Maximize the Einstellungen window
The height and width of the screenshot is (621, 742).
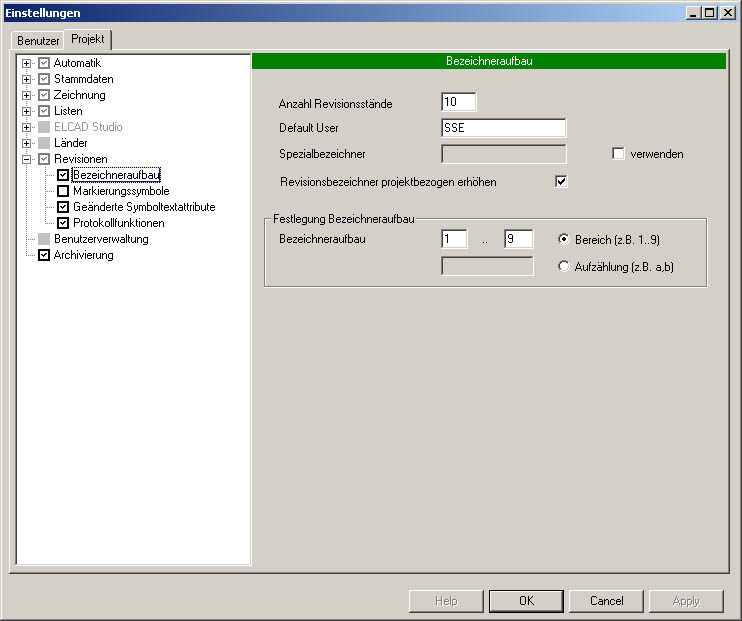click(710, 13)
